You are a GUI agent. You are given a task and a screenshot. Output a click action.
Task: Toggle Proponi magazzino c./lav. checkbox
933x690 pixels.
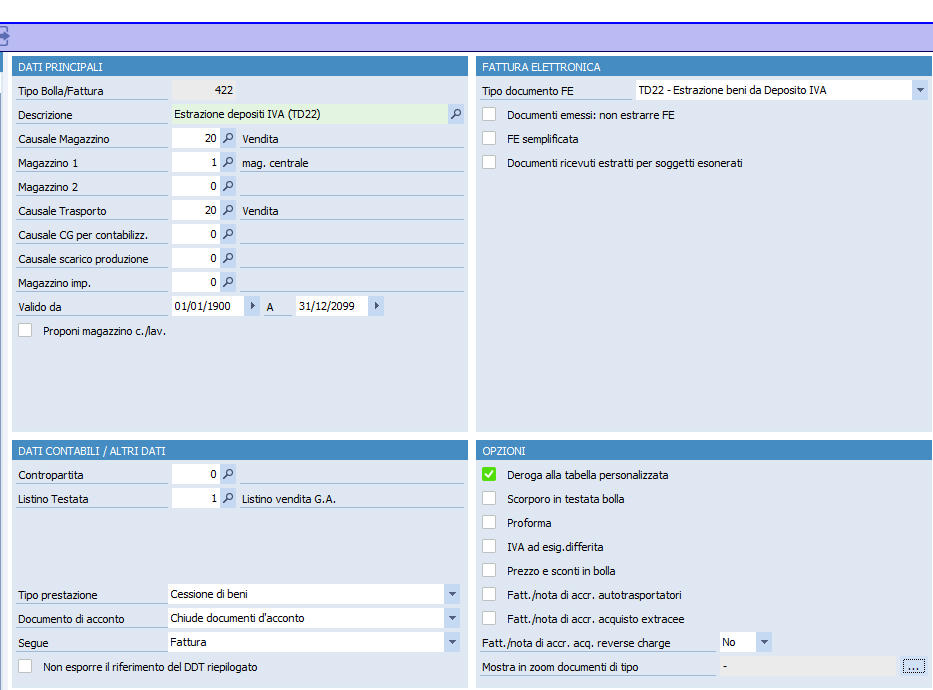pyautogui.click(x=25, y=330)
